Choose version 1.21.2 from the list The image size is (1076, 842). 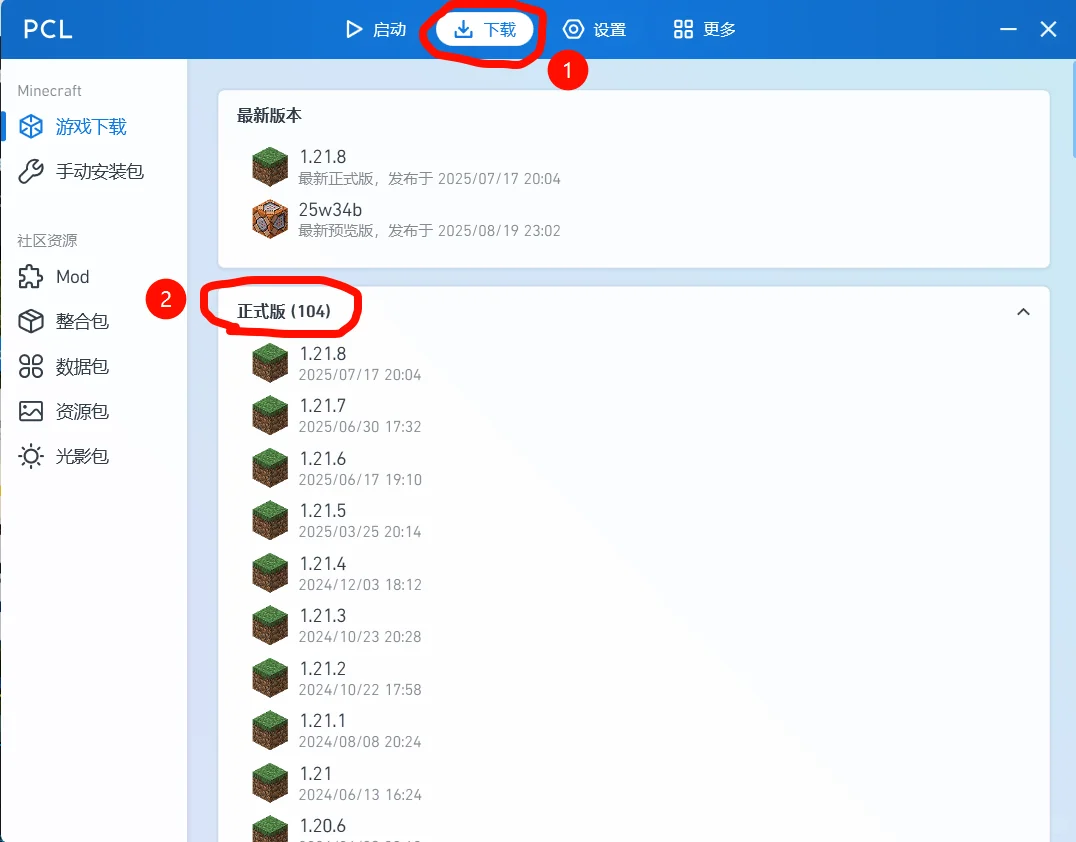(x=634, y=679)
